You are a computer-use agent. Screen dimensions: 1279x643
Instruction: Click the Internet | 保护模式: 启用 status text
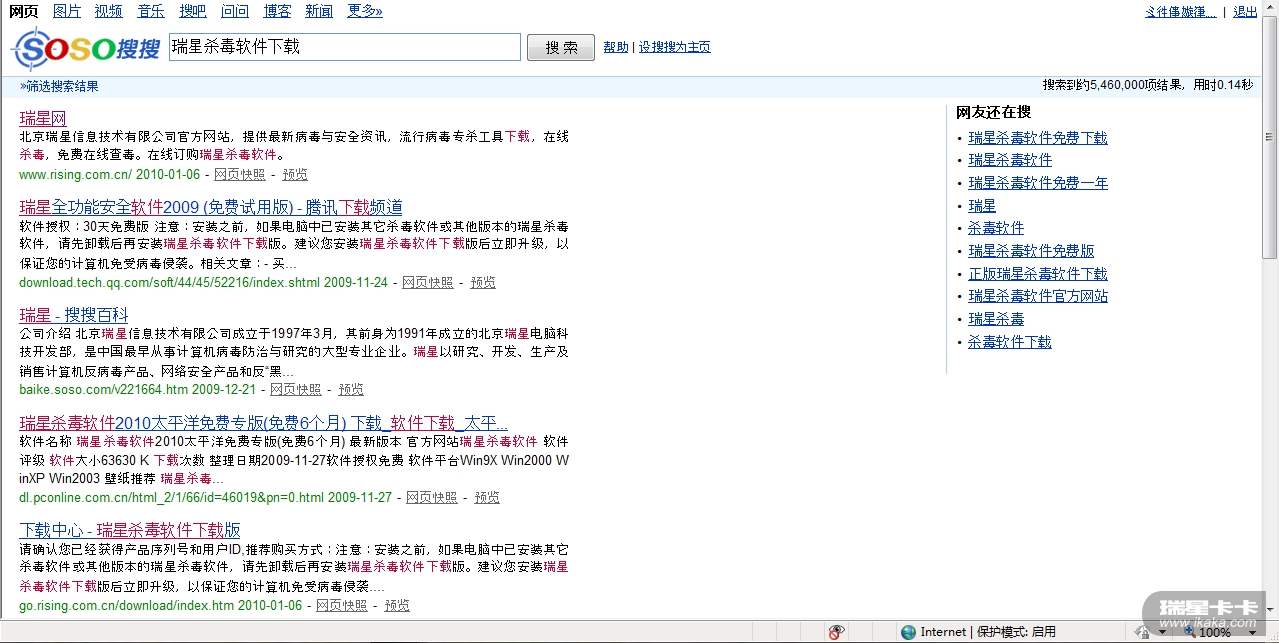[x=988, y=632]
